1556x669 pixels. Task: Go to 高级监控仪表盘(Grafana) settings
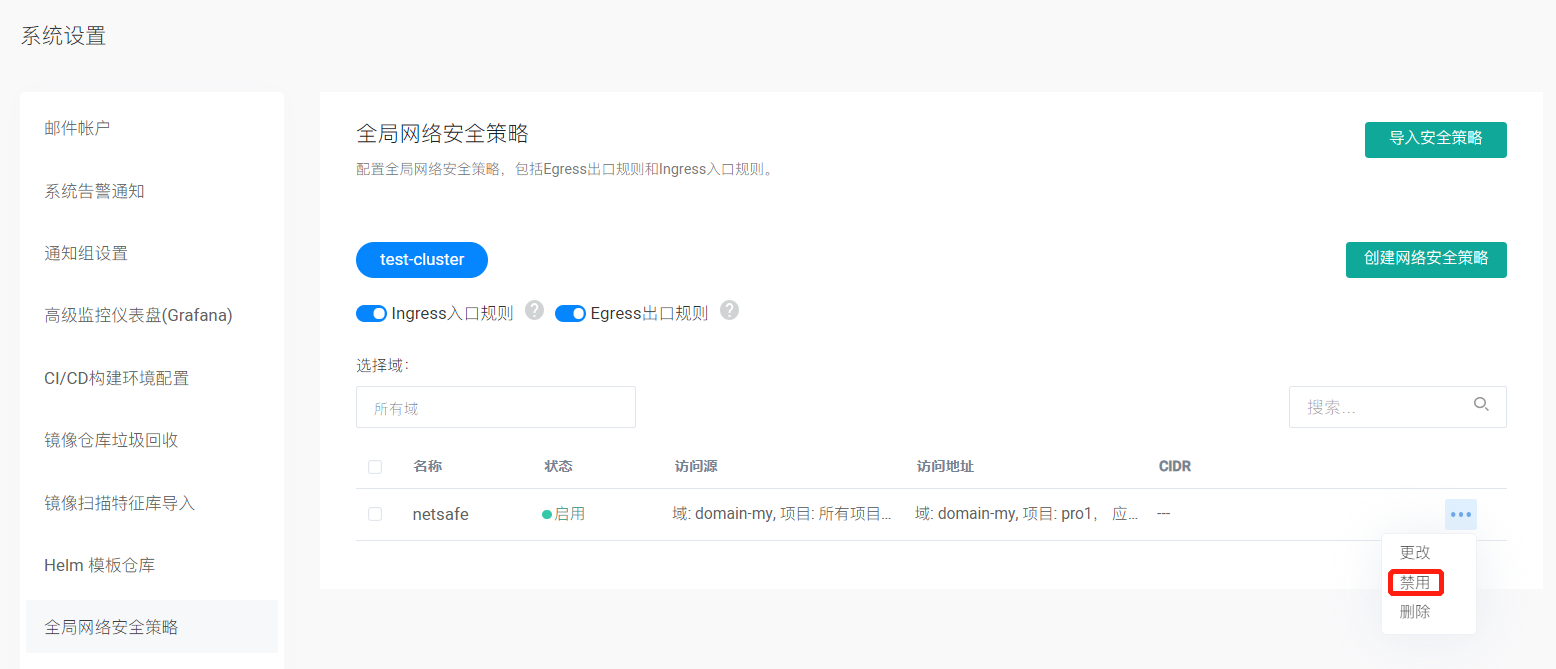(x=138, y=316)
